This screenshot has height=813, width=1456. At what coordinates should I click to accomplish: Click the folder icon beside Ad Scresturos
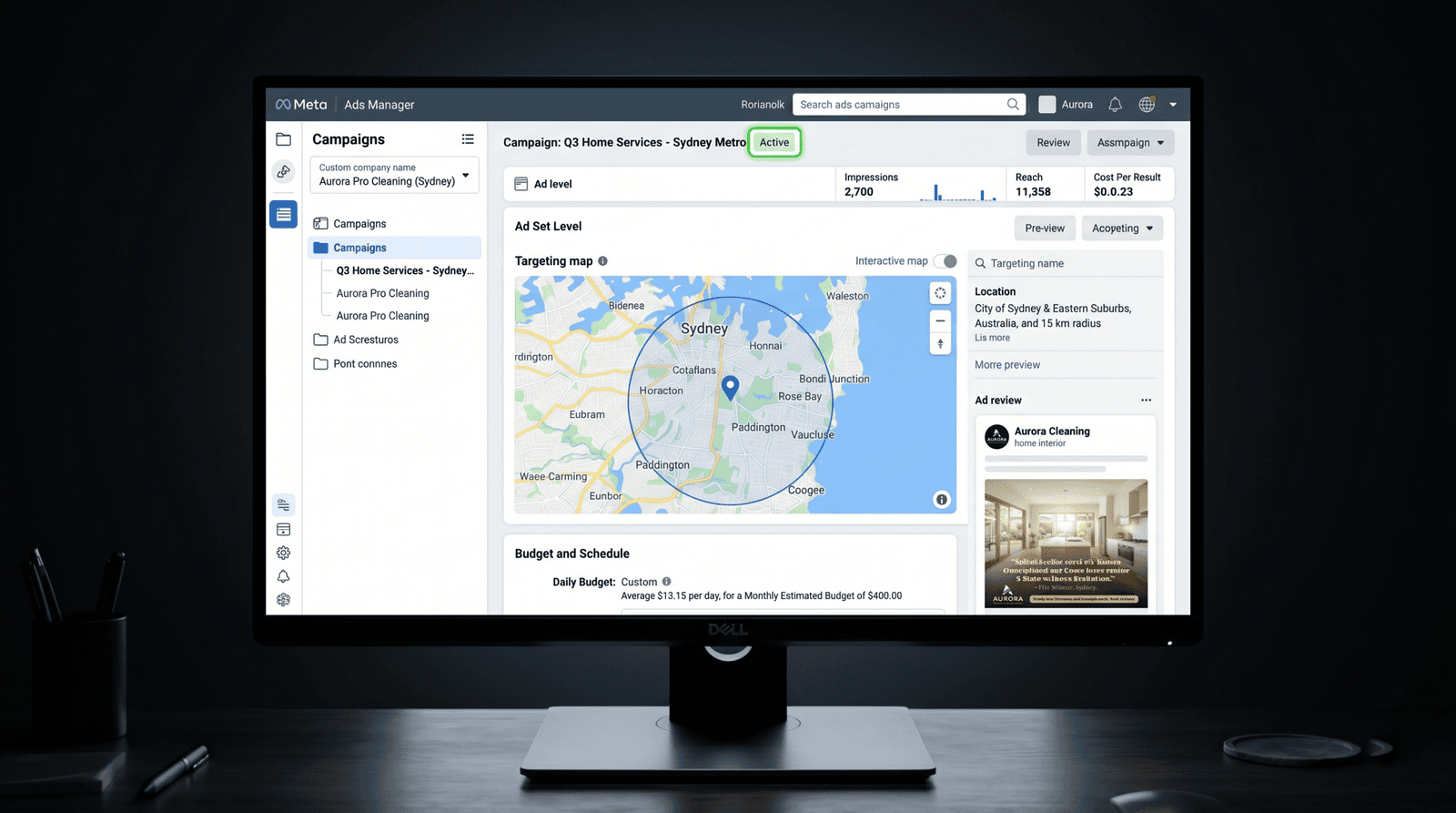coord(320,340)
